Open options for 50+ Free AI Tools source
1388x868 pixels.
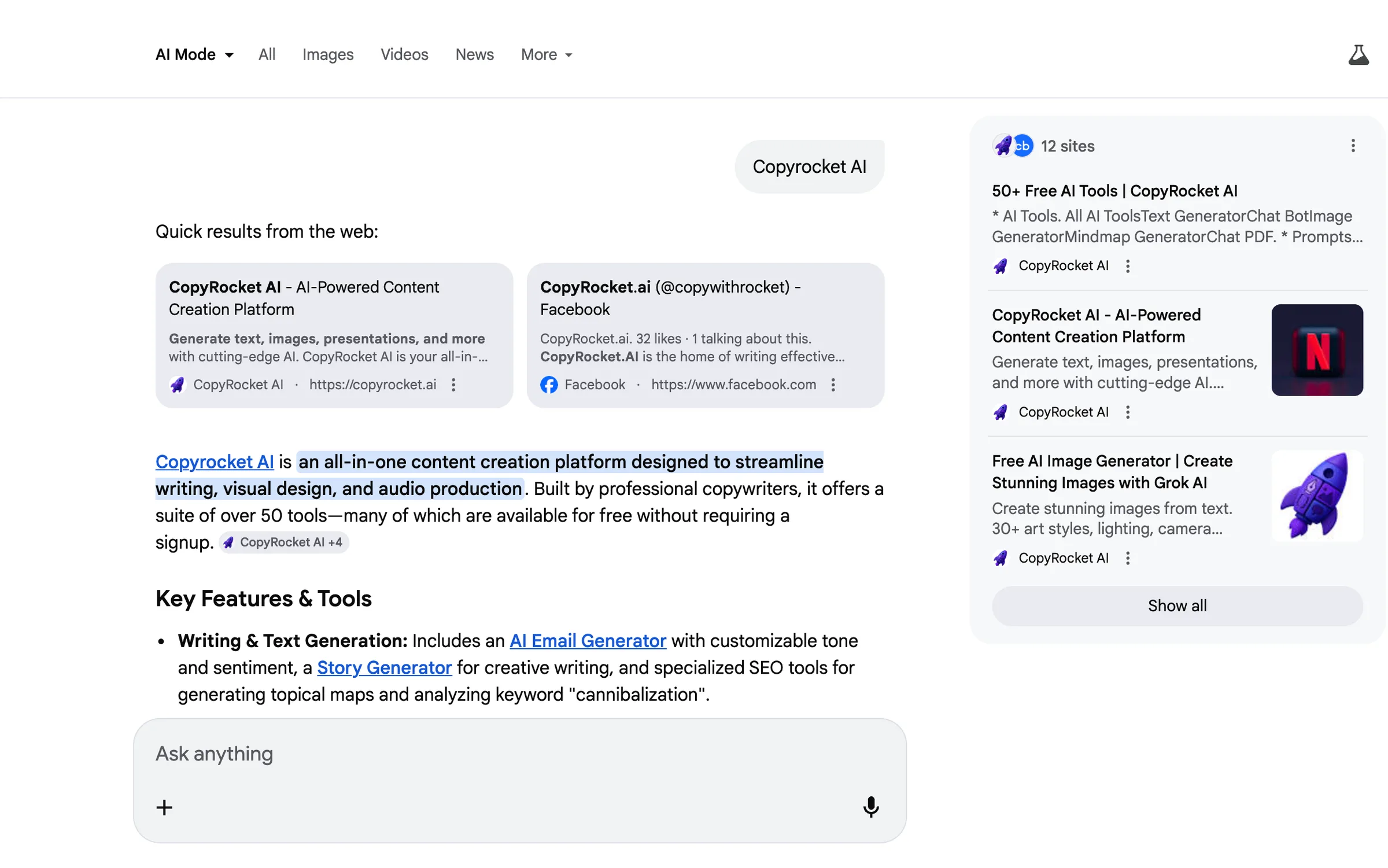point(1127,266)
